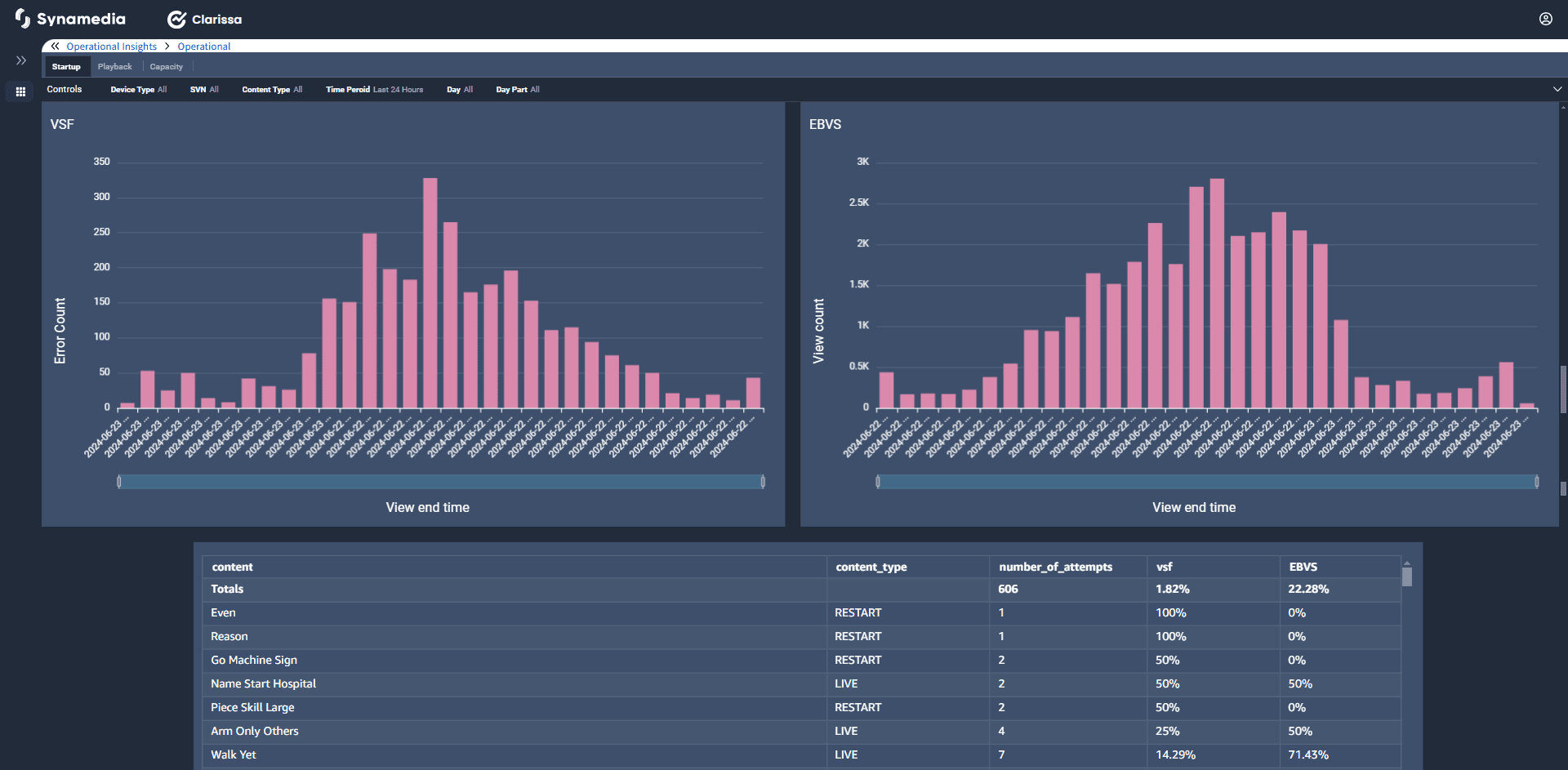Image resolution: width=1568 pixels, height=770 pixels.
Task: Expand the left sidebar with double chevron
Action: pos(21,60)
